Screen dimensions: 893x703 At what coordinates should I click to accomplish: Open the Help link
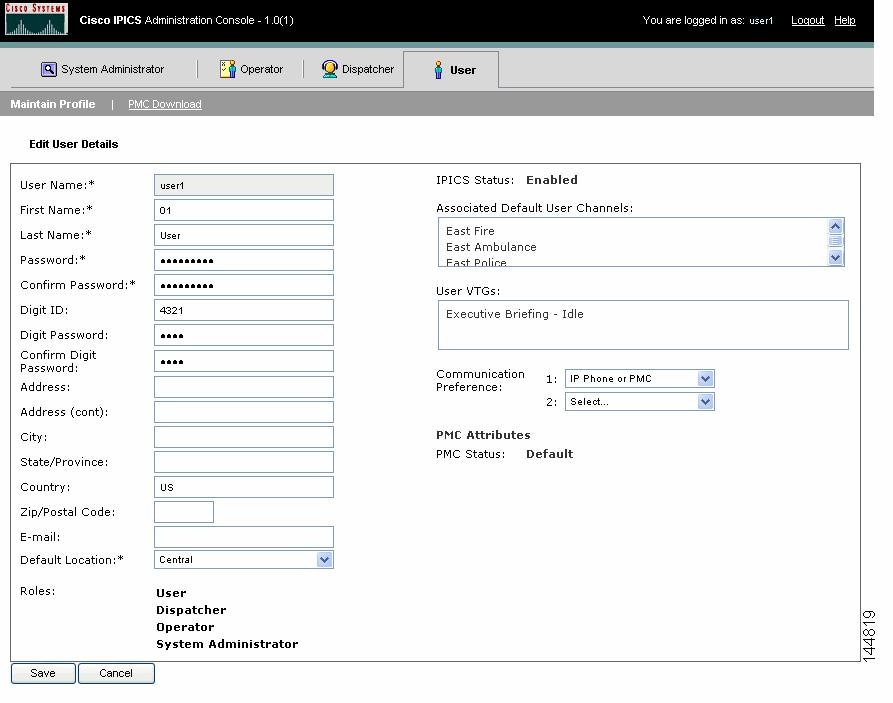tap(845, 21)
